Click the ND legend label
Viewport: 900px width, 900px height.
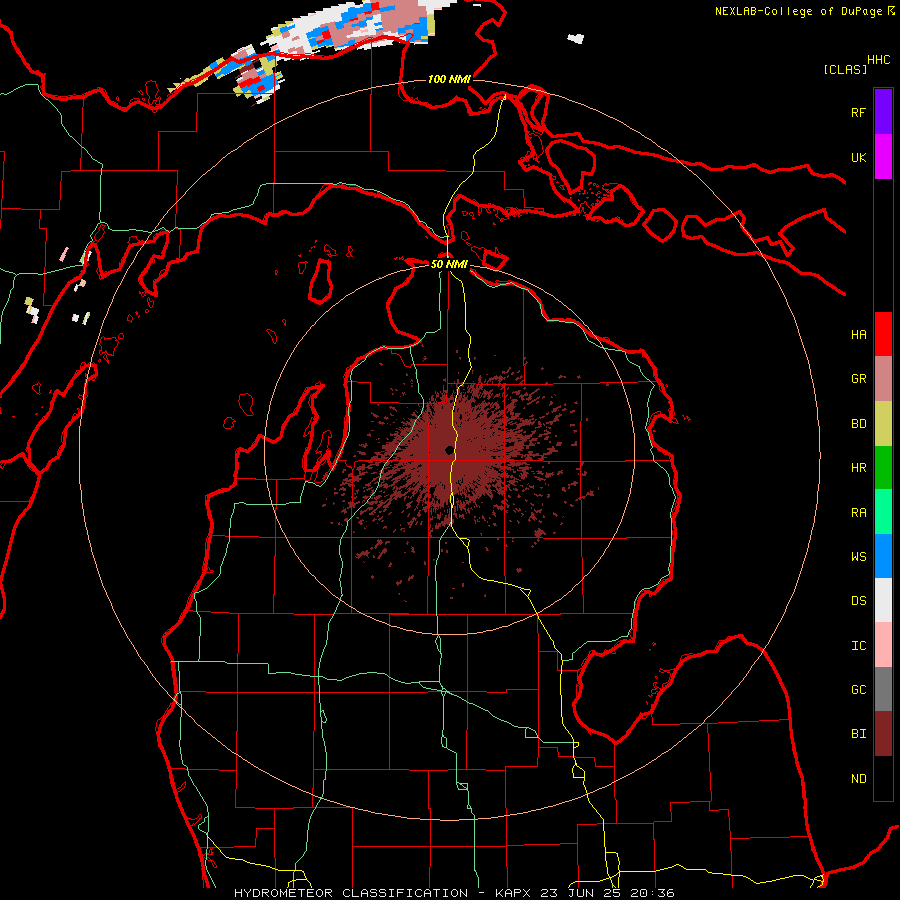[858, 779]
